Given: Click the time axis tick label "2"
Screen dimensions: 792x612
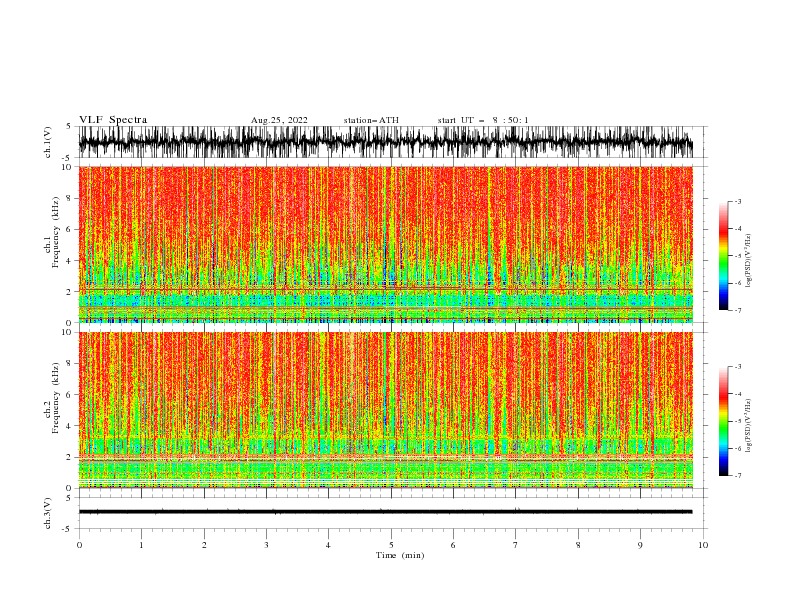Looking at the screenshot, I should click(204, 545).
